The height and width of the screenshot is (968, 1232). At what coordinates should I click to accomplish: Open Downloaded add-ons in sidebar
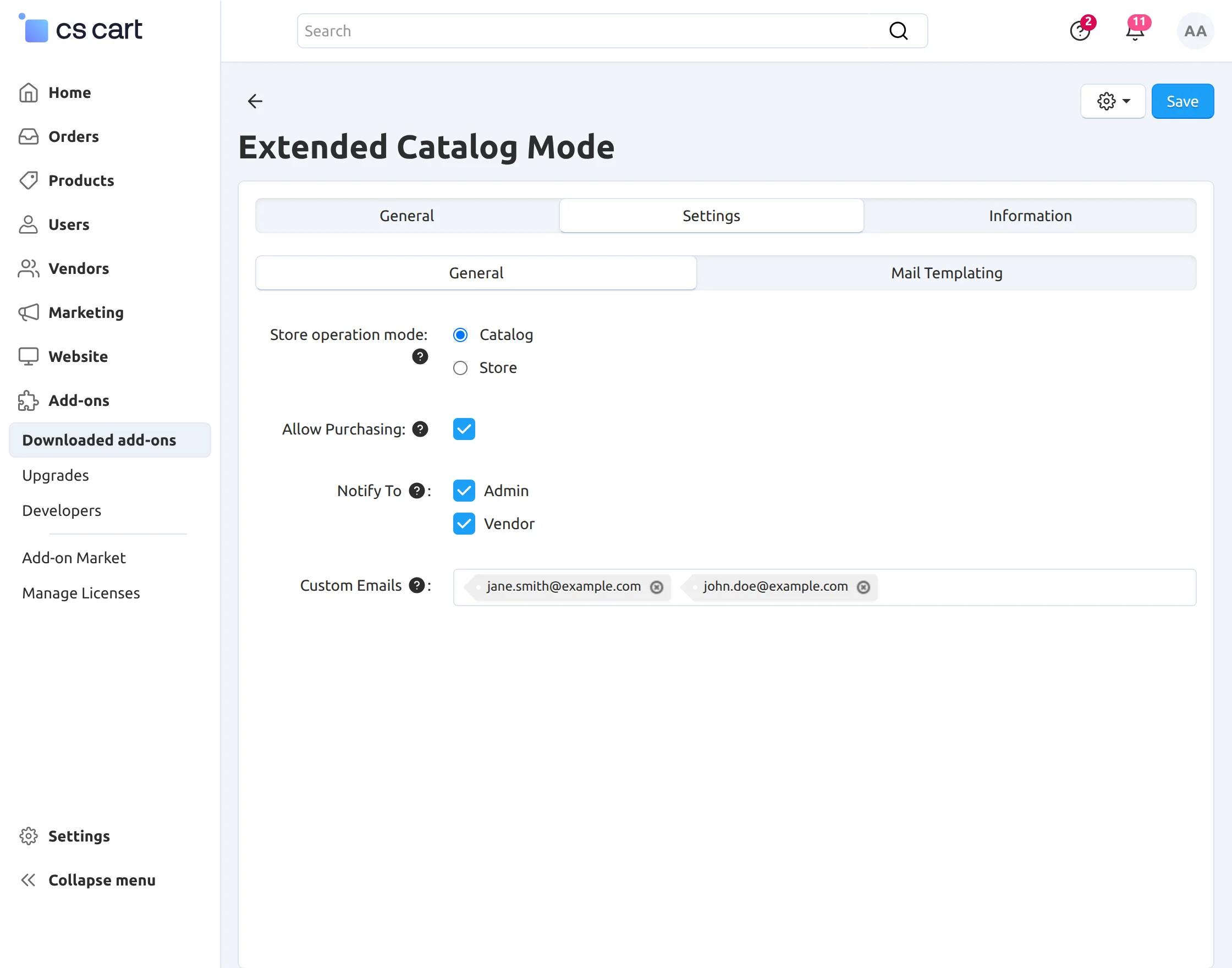110,440
